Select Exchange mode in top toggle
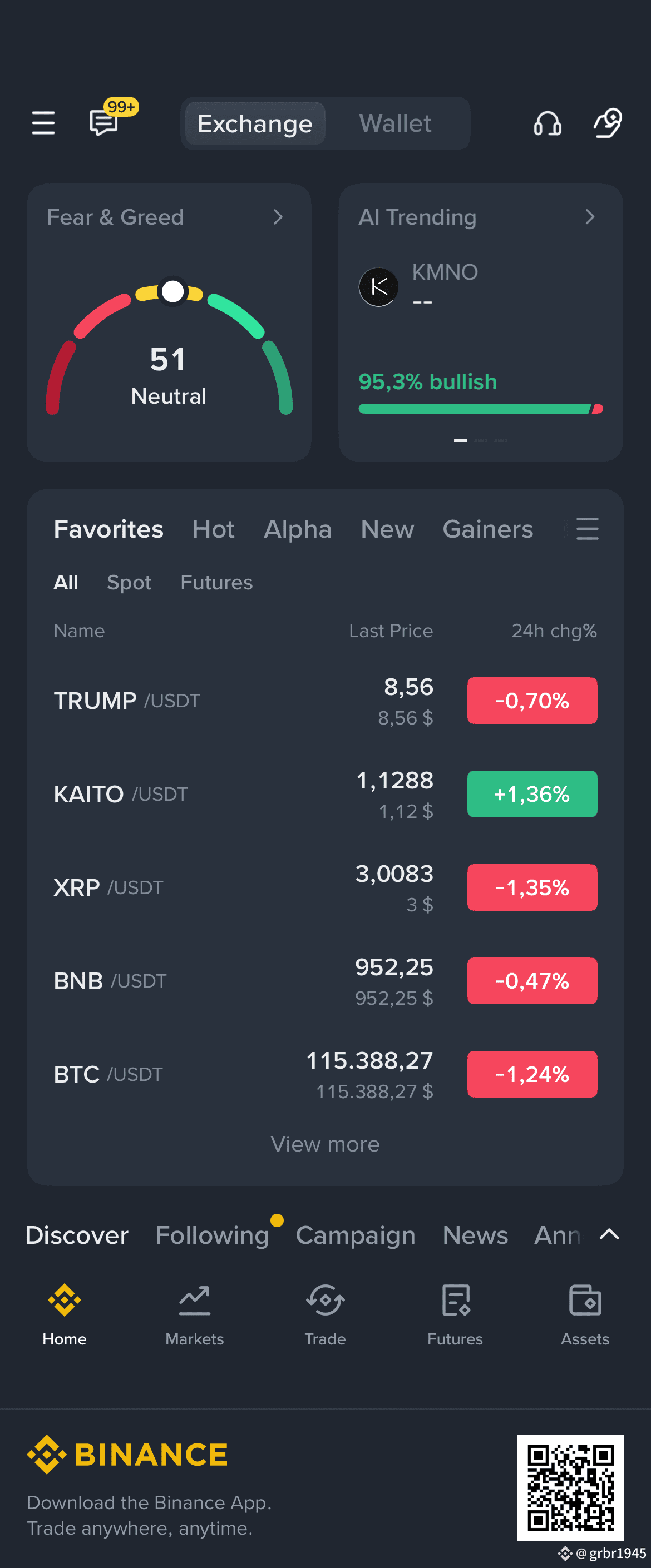This screenshot has width=651, height=1568. pyautogui.click(x=254, y=123)
